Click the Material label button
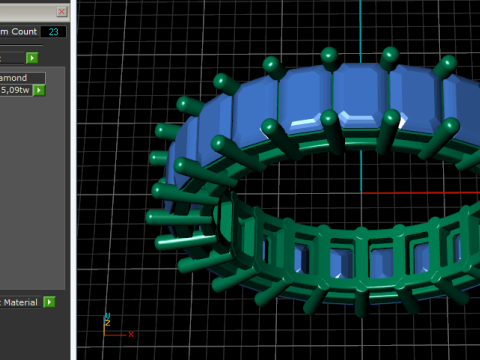 (20, 302)
